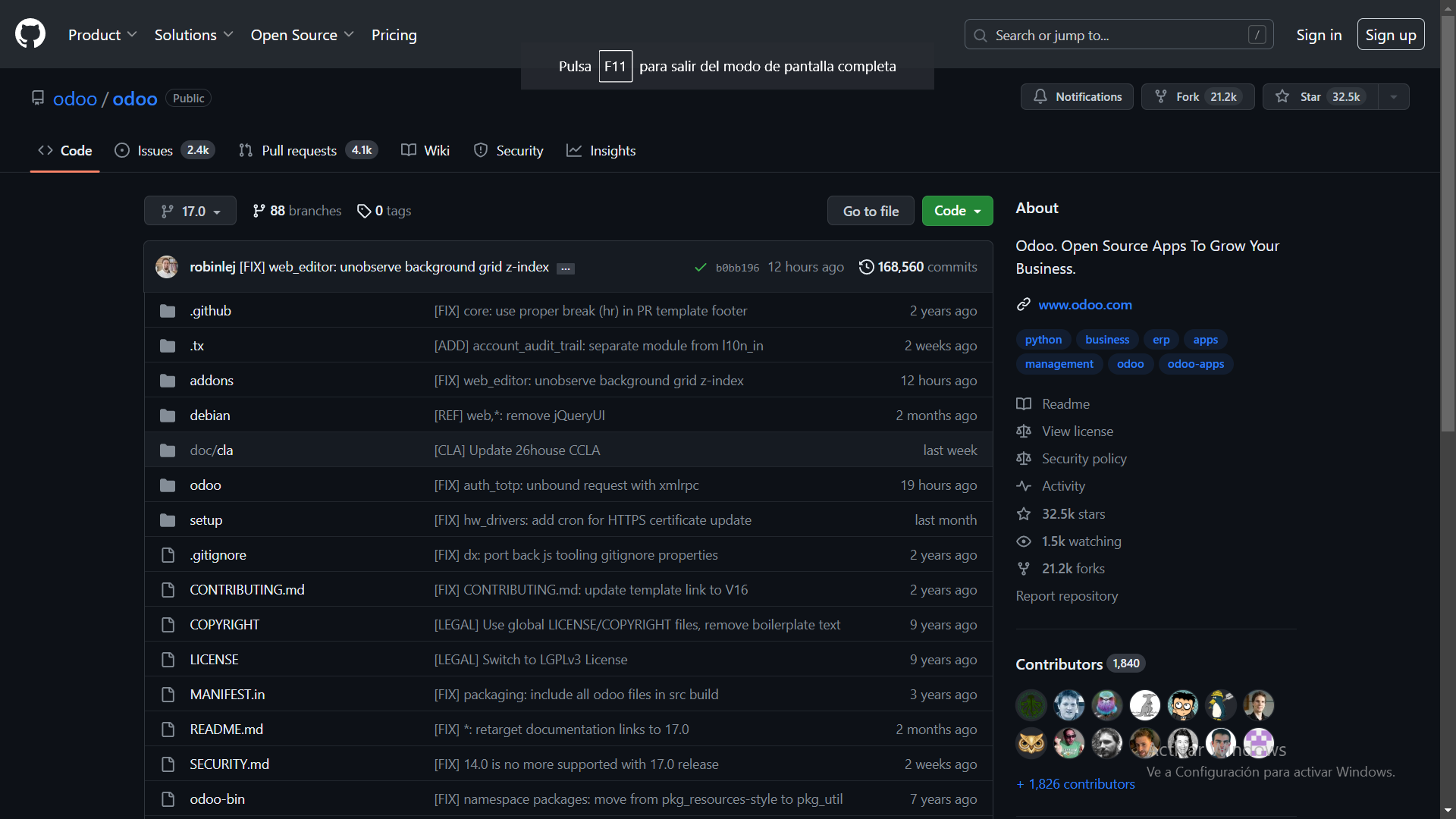Open the Pricing page
The image size is (1456, 819).
[394, 35]
